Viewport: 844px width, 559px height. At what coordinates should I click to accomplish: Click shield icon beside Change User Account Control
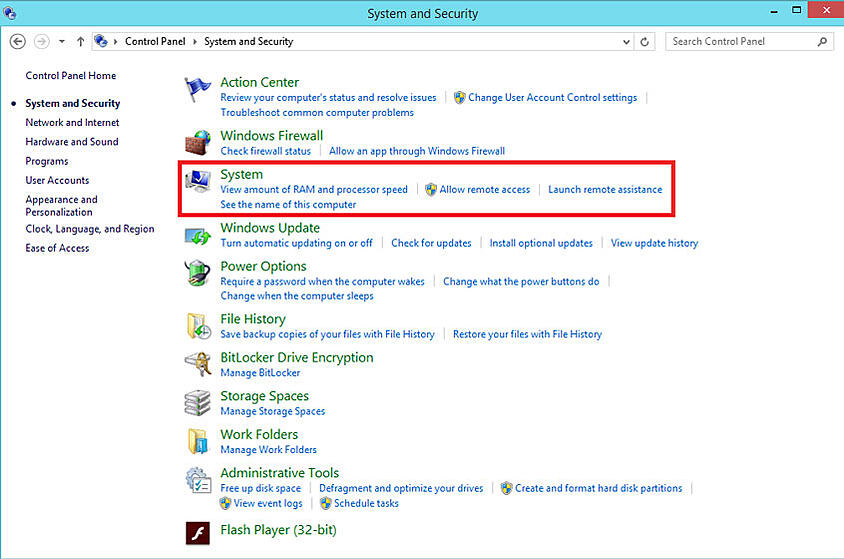pos(460,97)
